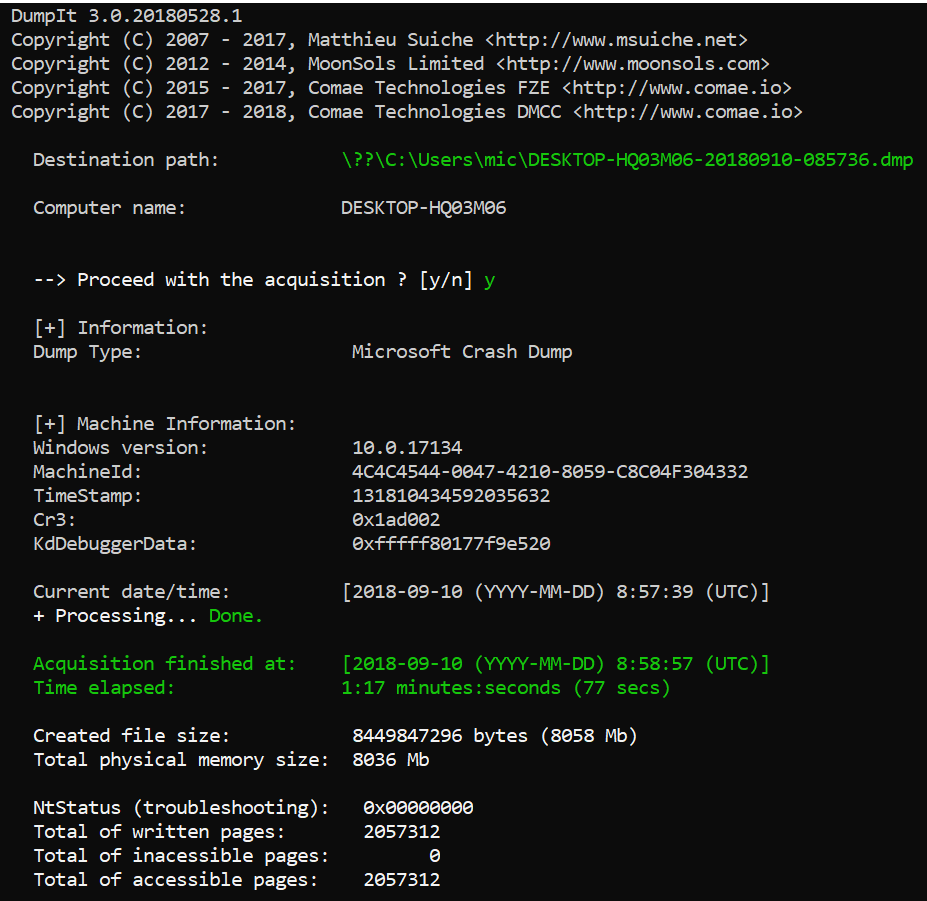This screenshot has width=927, height=901.
Task: Click the 'Time elapsed:' label
Action: 104,688
